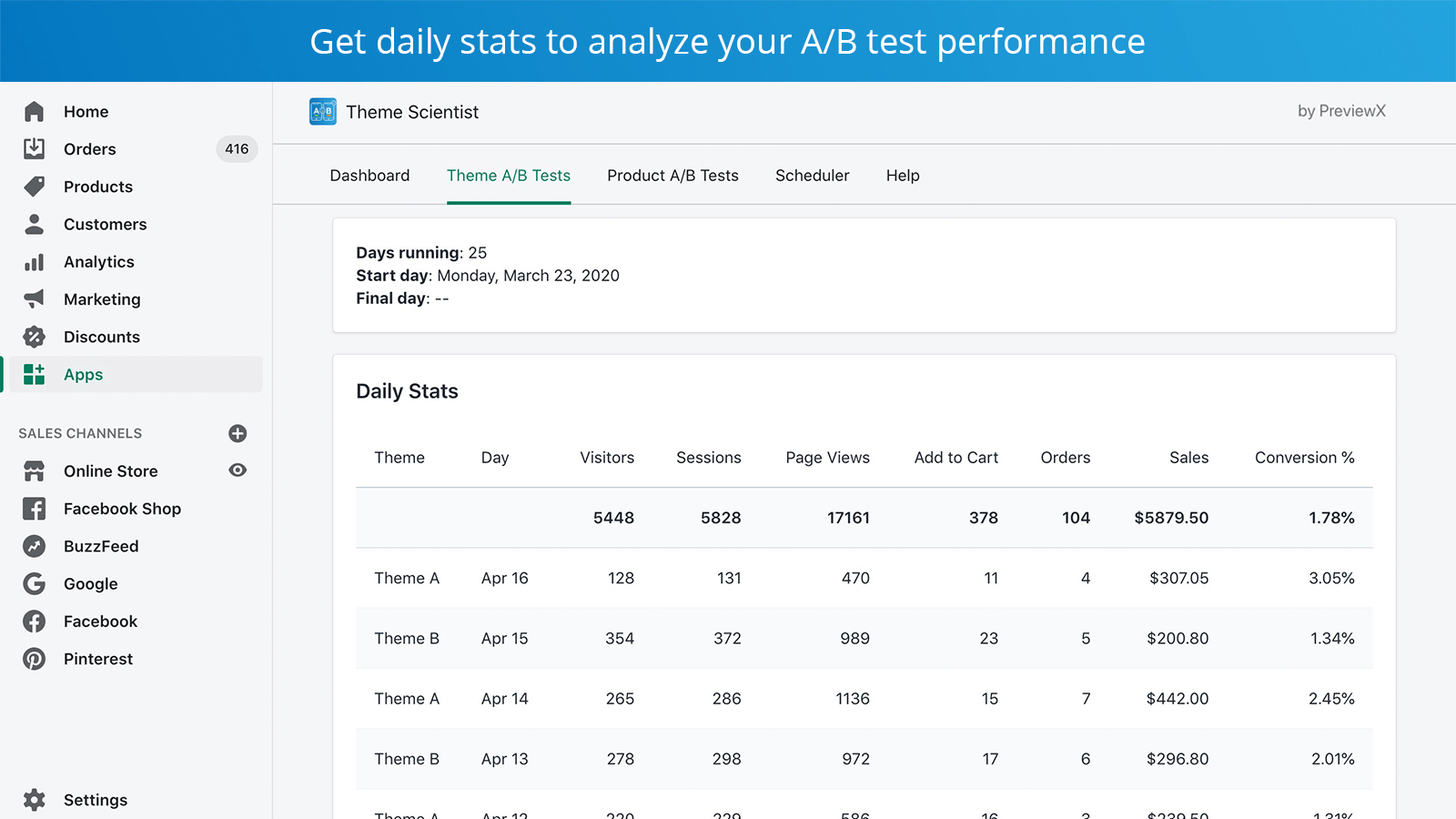This screenshot has width=1456, height=819.
Task: Select the Analytics bar chart icon
Action: [34, 262]
